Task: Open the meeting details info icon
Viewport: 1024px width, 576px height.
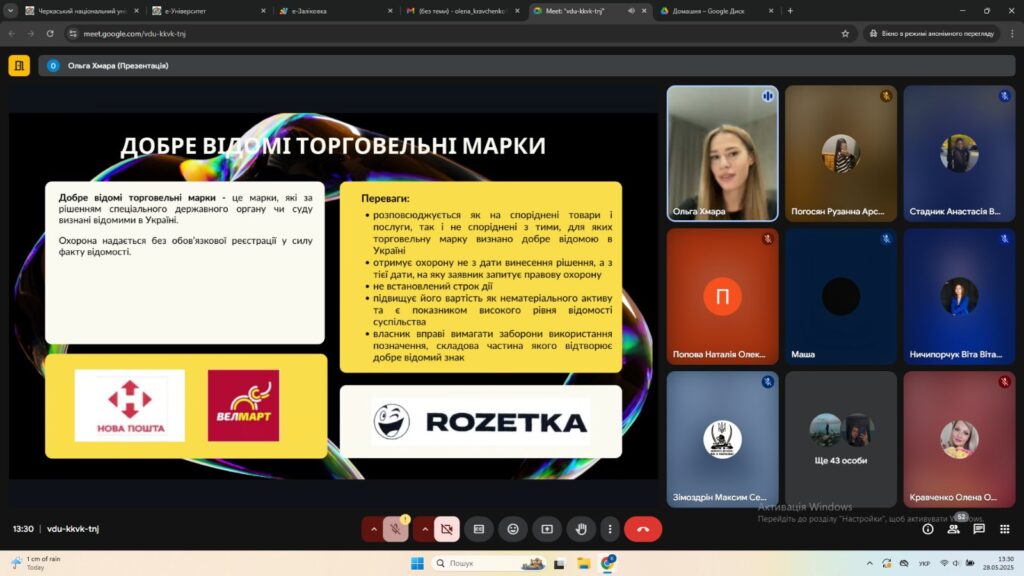Action: [928, 529]
